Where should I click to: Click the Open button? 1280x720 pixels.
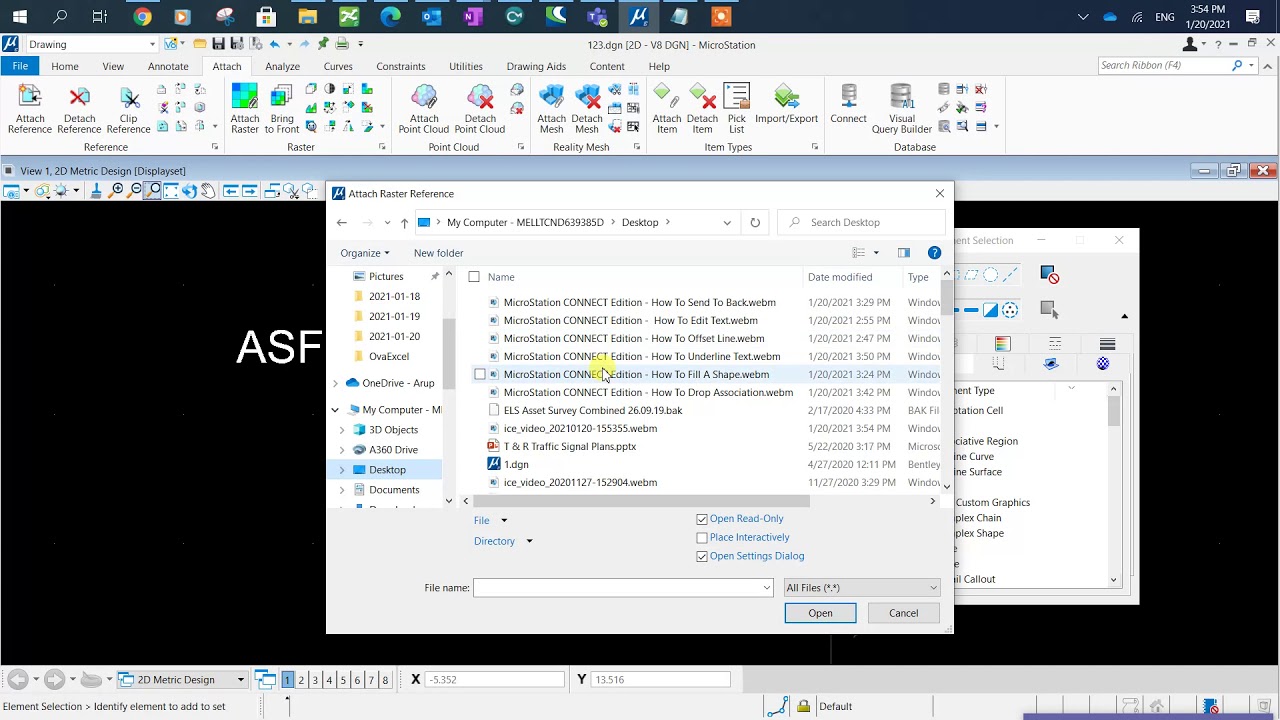[820, 613]
